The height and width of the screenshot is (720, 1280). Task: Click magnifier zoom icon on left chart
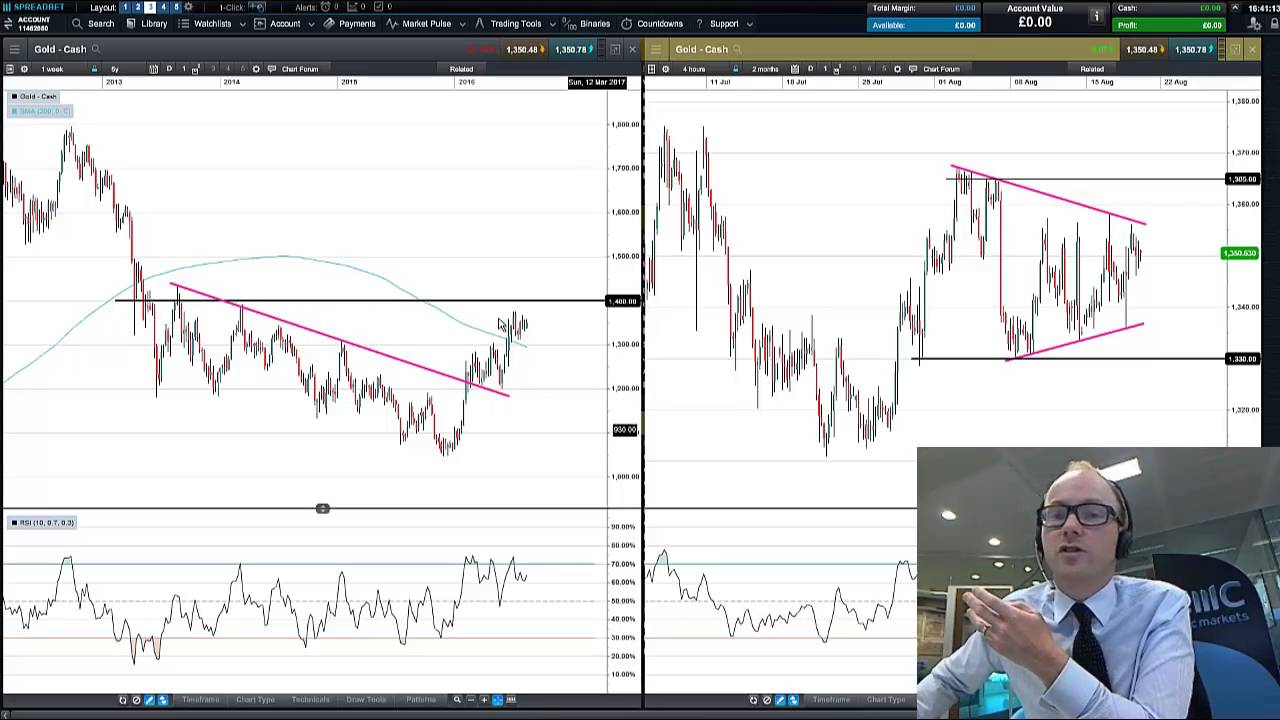point(457,700)
